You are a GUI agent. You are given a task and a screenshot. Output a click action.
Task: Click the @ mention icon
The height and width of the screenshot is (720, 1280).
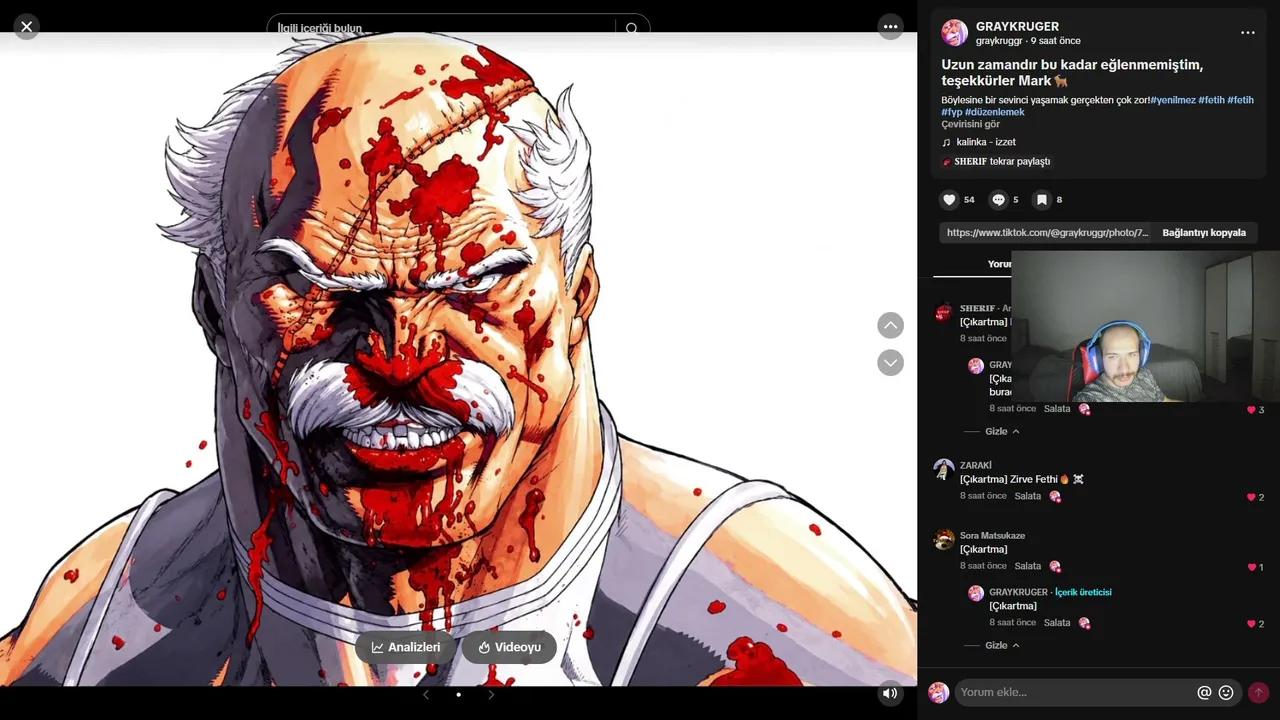pyautogui.click(x=1204, y=692)
